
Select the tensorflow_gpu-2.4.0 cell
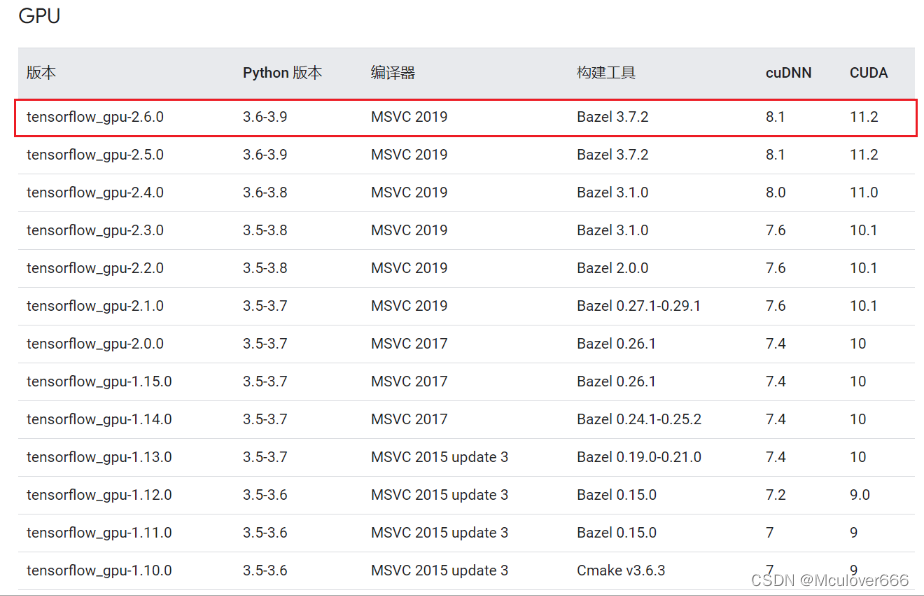point(95,192)
